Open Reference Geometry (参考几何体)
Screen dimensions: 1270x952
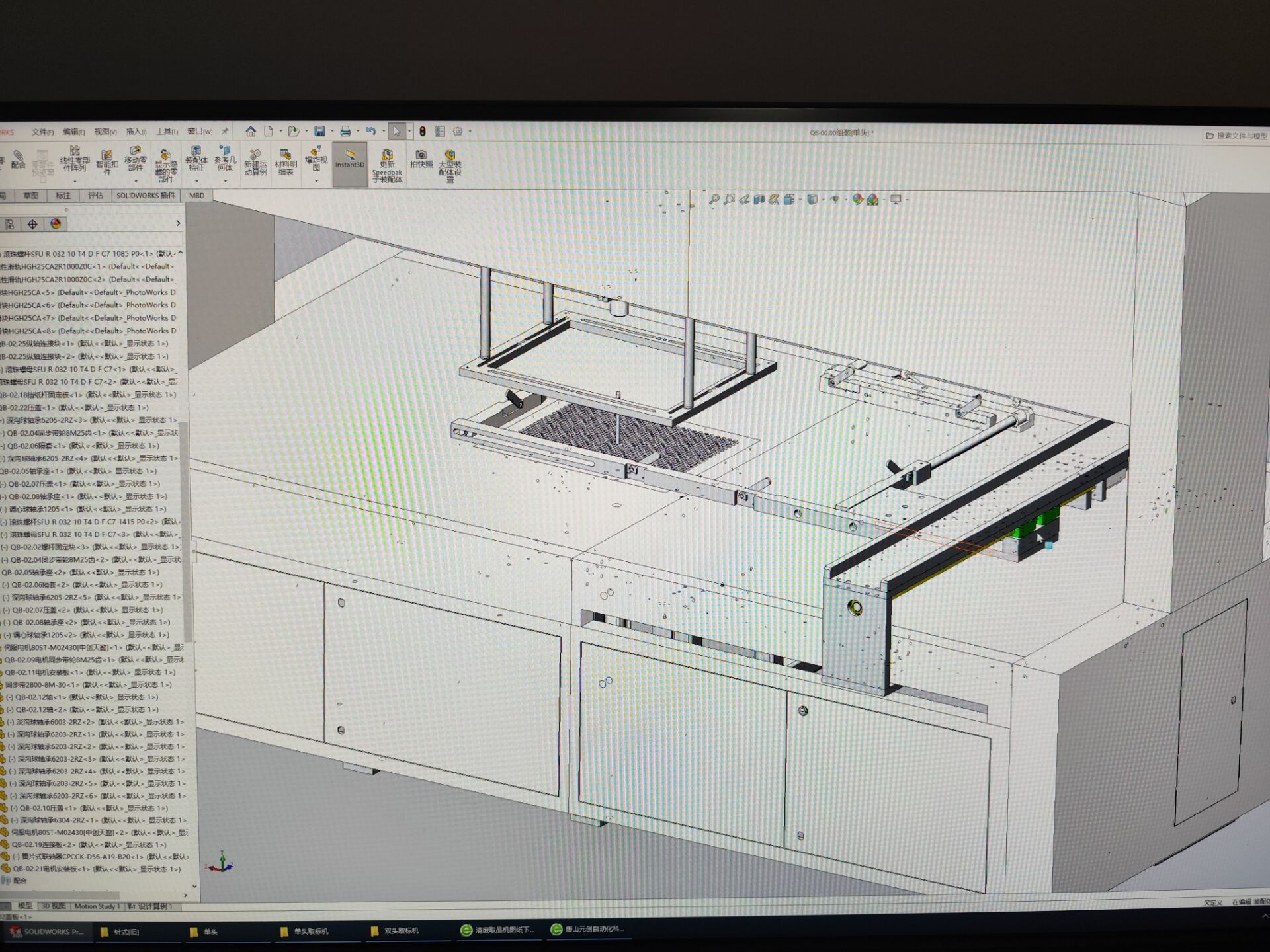(x=225, y=159)
